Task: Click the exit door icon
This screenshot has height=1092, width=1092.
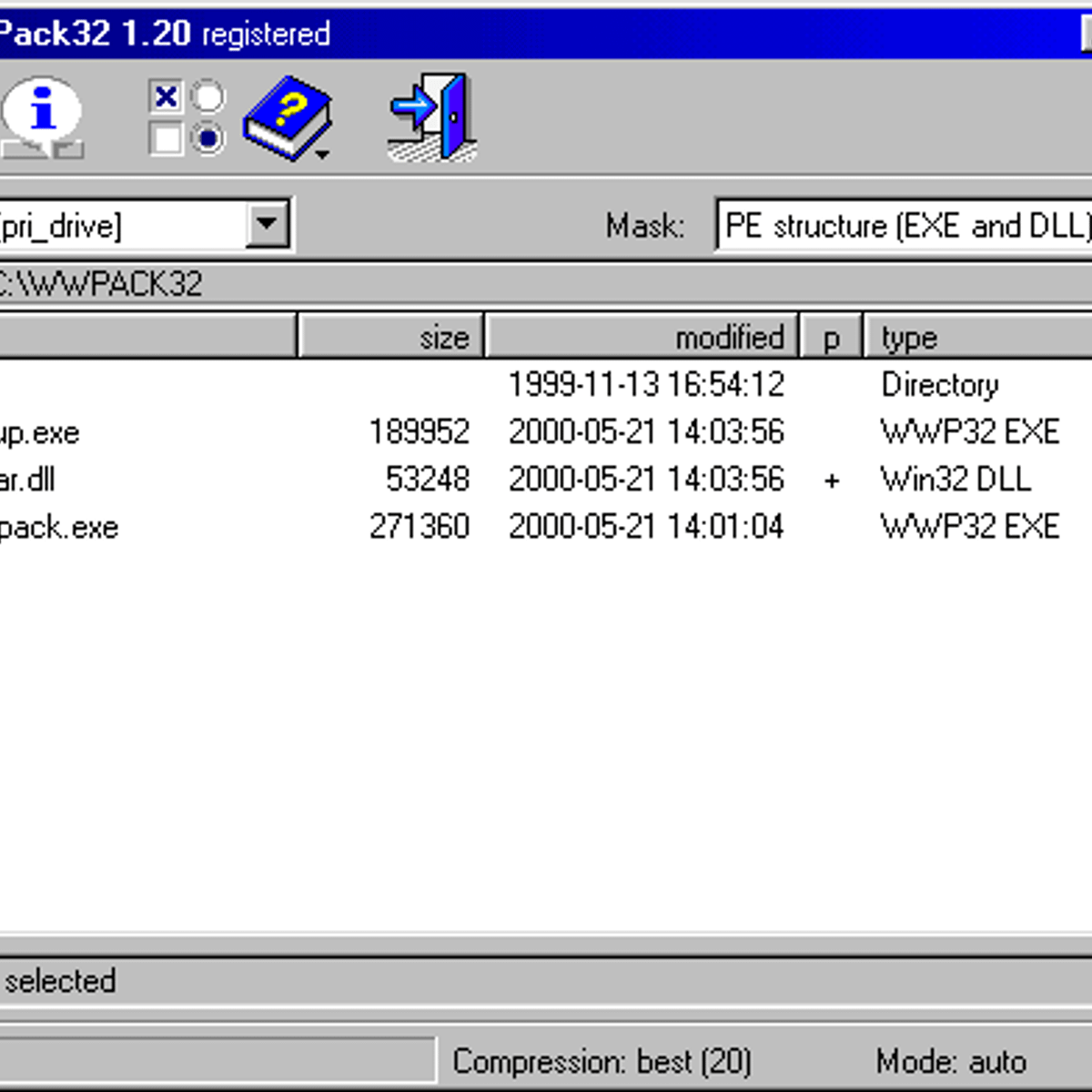Action: point(434,117)
